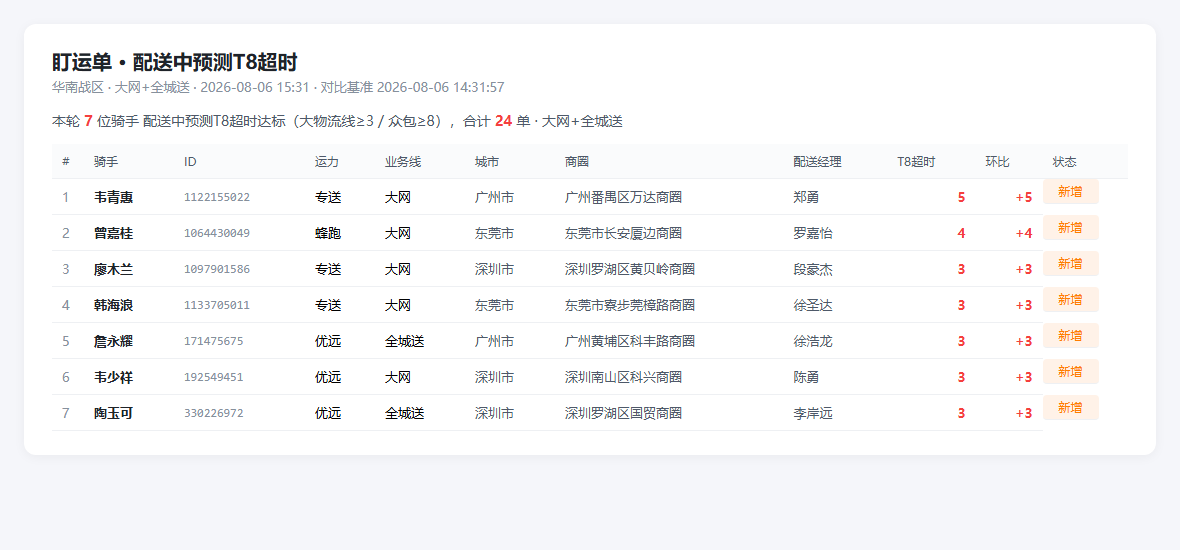Image resolution: width=1180 pixels, height=550 pixels.
Task: Click the 新增 status badge for 韦少祥
Action: pyautogui.click(x=1070, y=372)
